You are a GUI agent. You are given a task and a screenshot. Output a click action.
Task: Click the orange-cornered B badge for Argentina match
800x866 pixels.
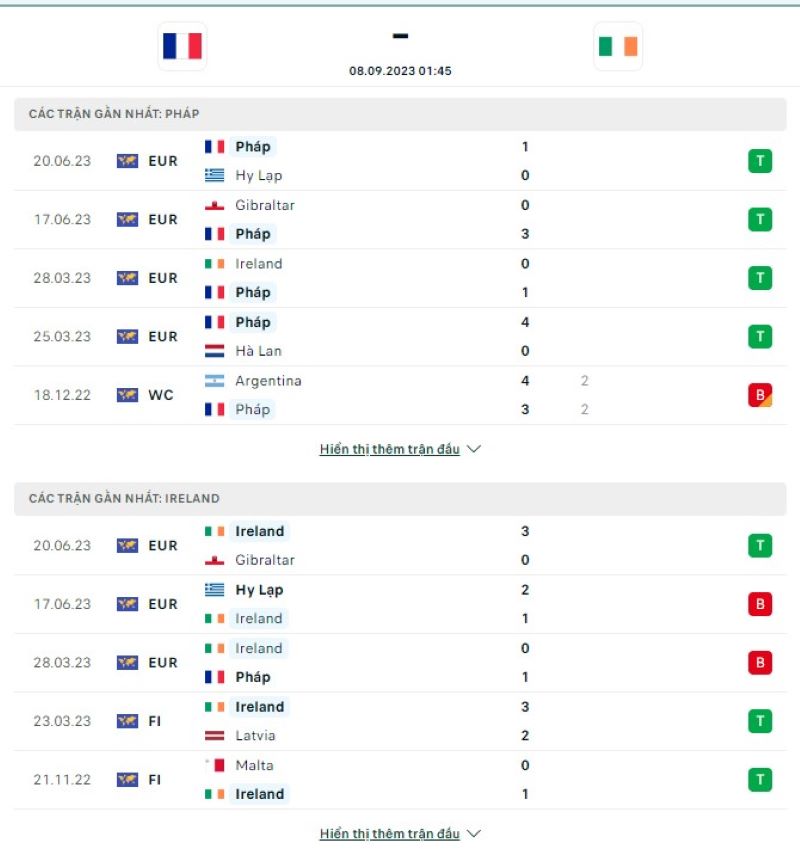(x=761, y=395)
